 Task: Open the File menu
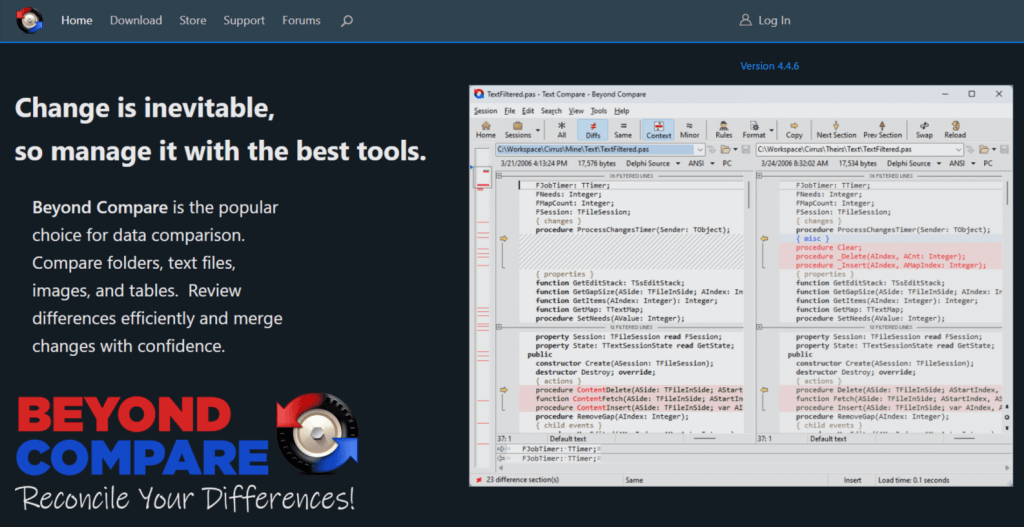510,111
